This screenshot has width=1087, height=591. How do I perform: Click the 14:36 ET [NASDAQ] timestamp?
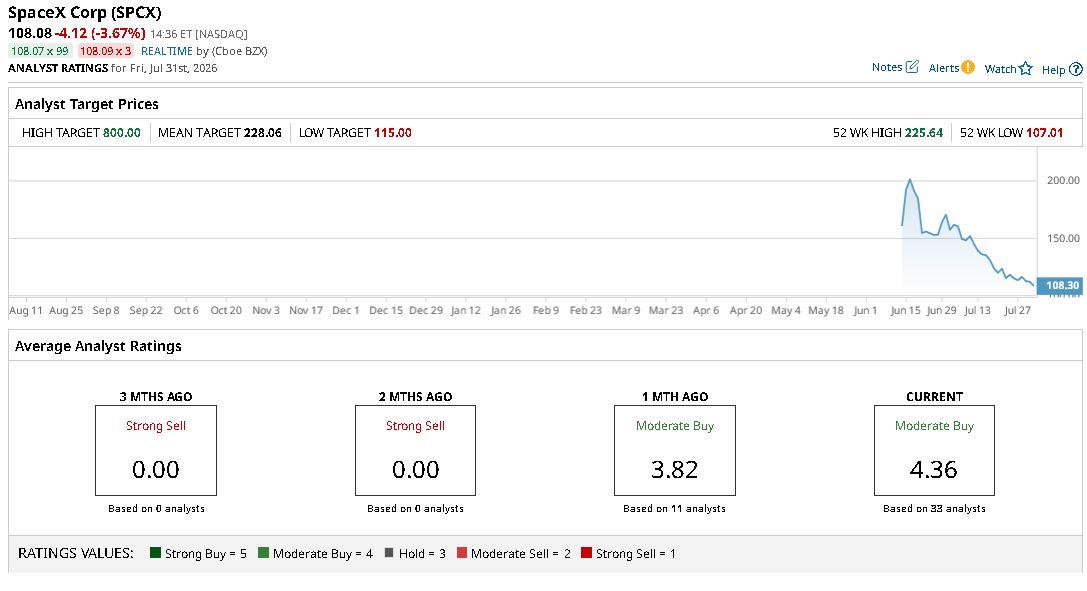199,34
